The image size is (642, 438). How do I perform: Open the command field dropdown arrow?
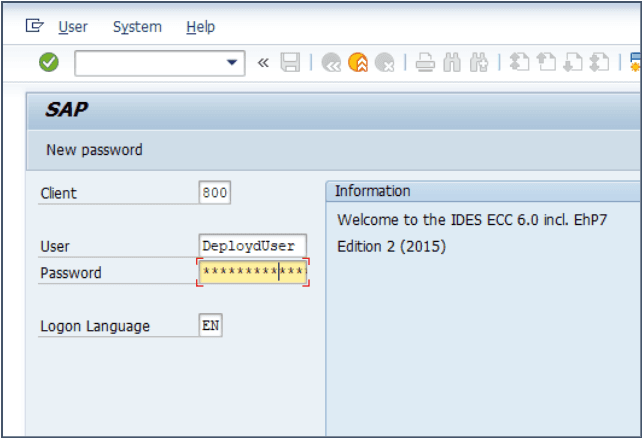coord(232,63)
